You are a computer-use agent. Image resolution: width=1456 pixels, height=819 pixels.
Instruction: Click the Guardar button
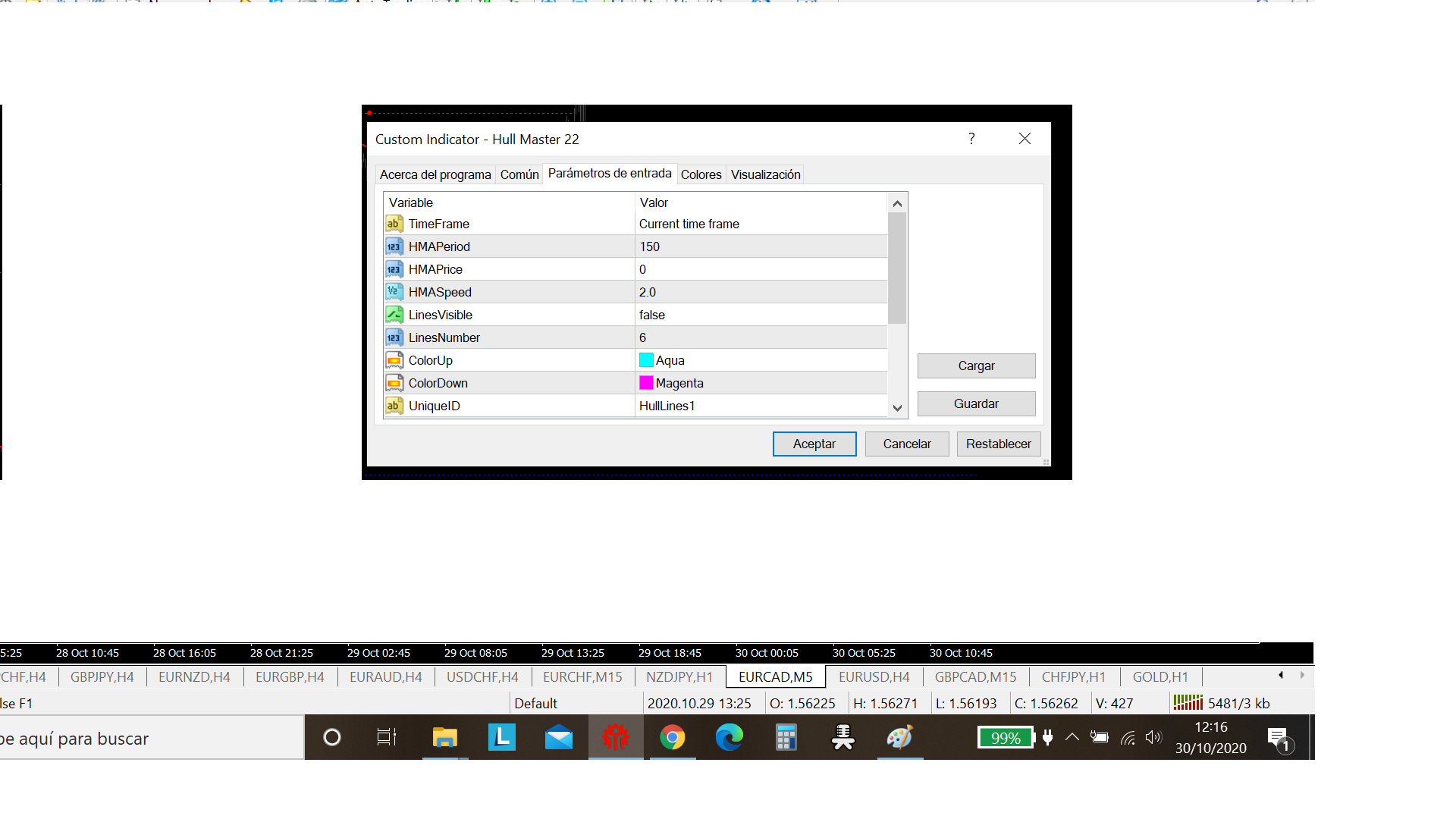[x=976, y=403]
